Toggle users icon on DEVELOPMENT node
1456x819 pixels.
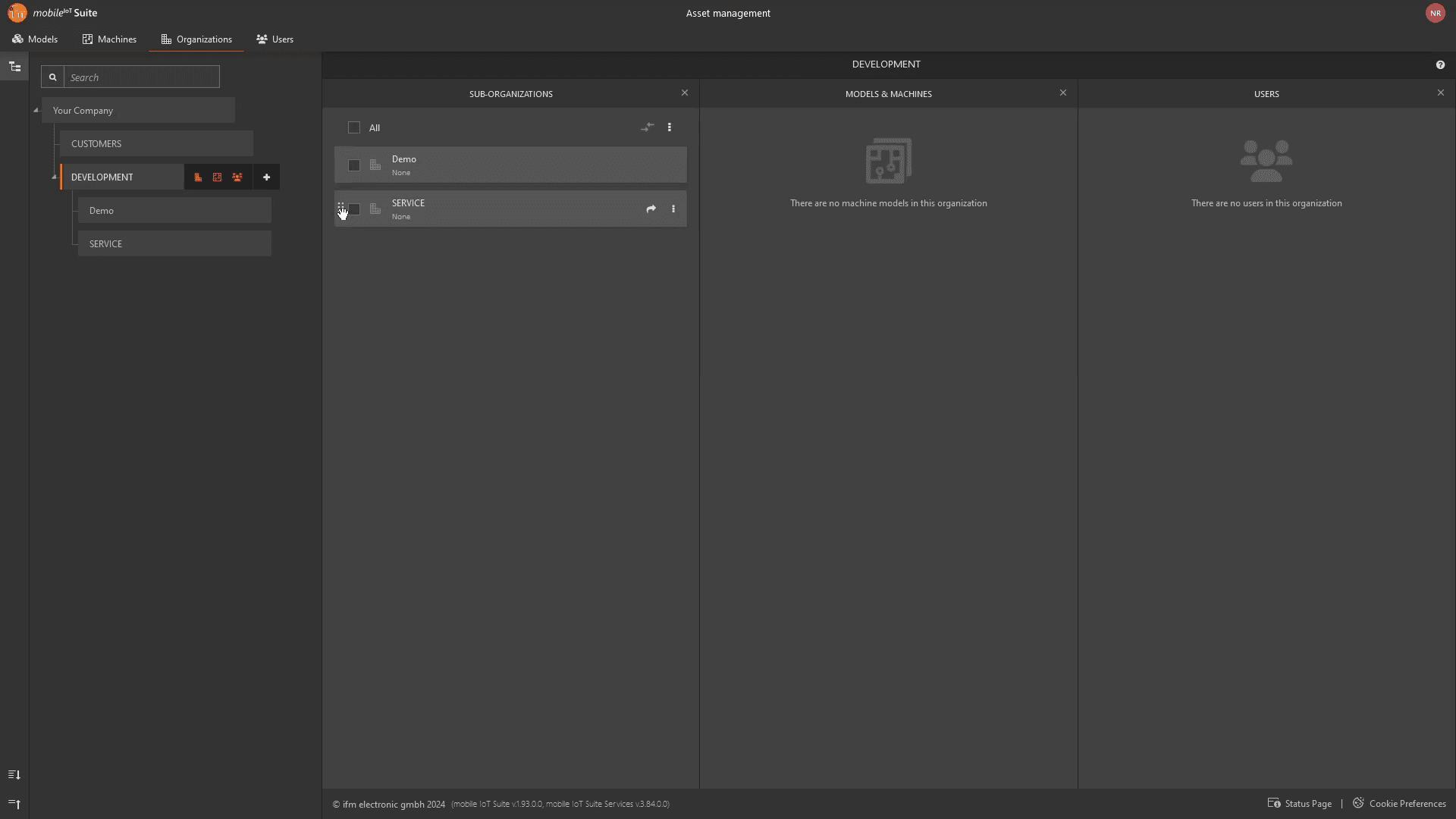tap(237, 177)
